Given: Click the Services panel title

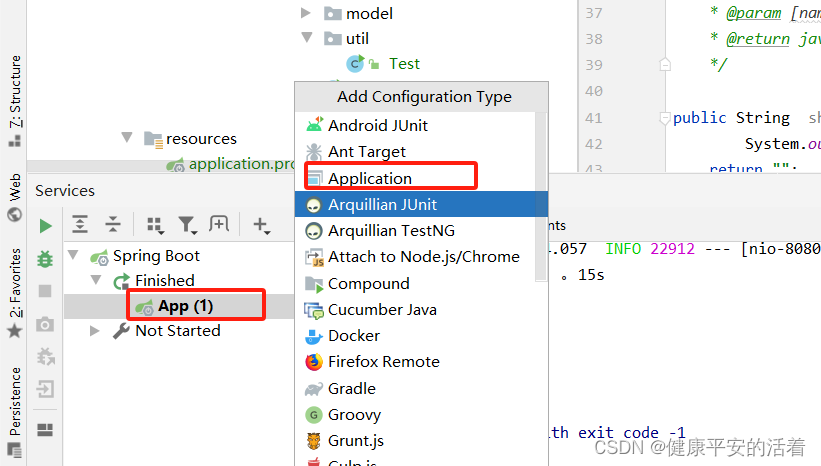Looking at the screenshot, I should coord(65,191).
